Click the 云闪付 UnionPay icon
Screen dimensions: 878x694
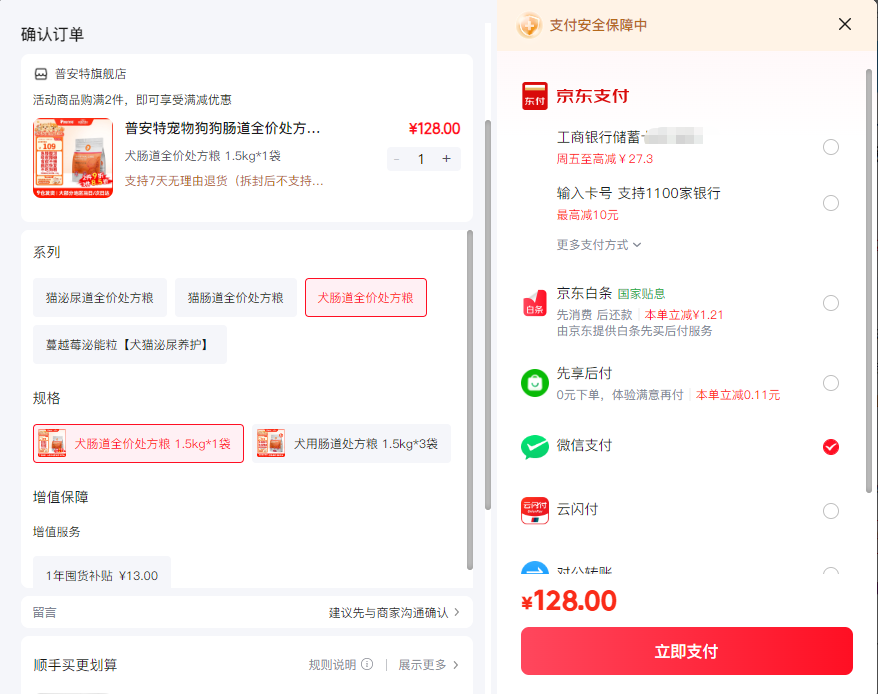click(535, 510)
